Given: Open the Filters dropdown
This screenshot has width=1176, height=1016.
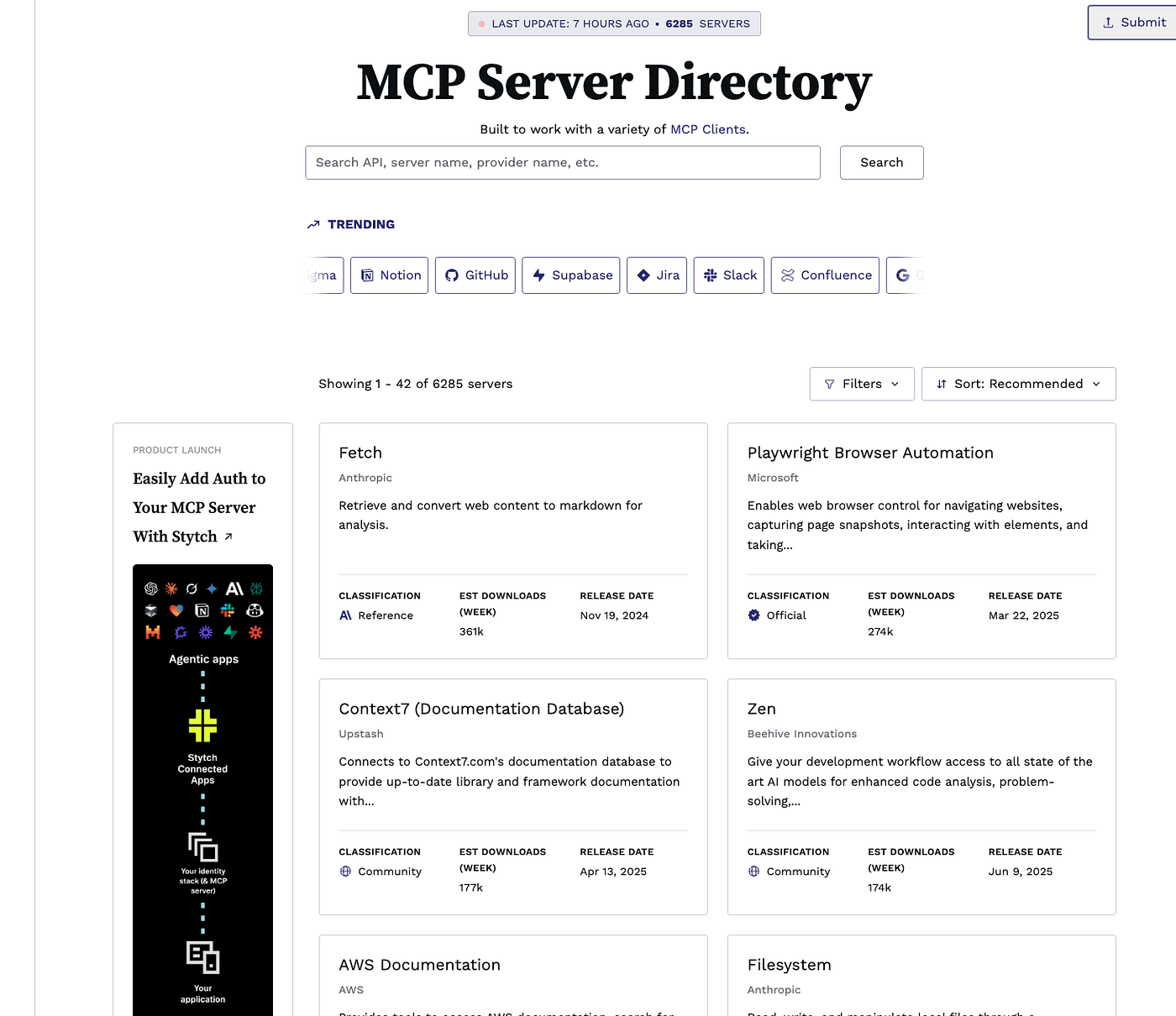Looking at the screenshot, I should tap(861, 384).
